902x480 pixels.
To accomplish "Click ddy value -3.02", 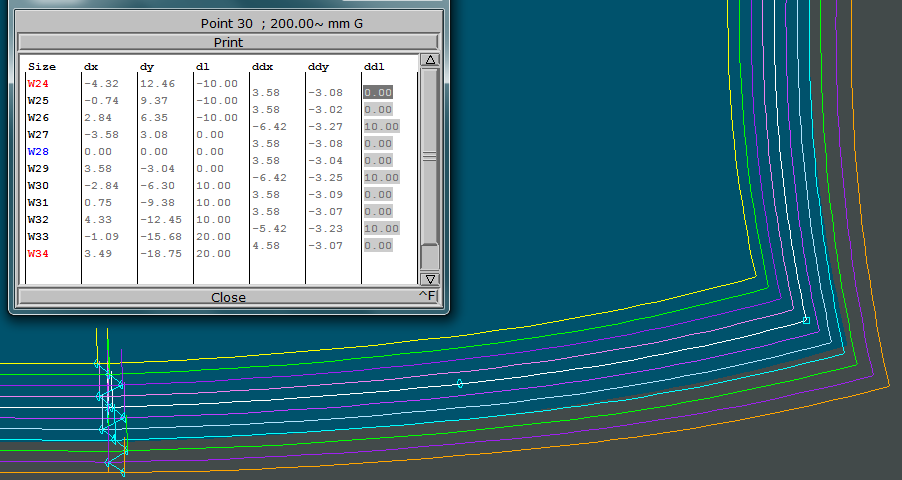I will click(x=325, y=109).
